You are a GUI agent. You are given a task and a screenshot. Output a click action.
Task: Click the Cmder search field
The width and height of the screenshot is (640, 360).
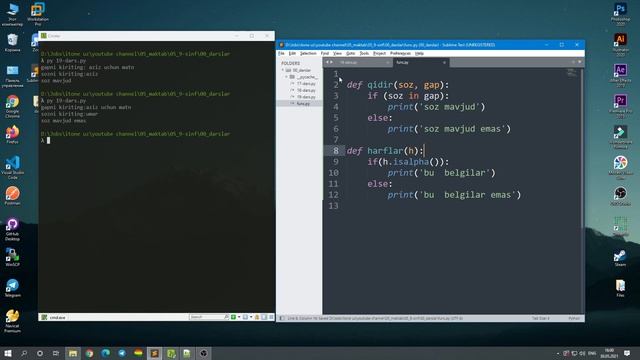point(209,317)
